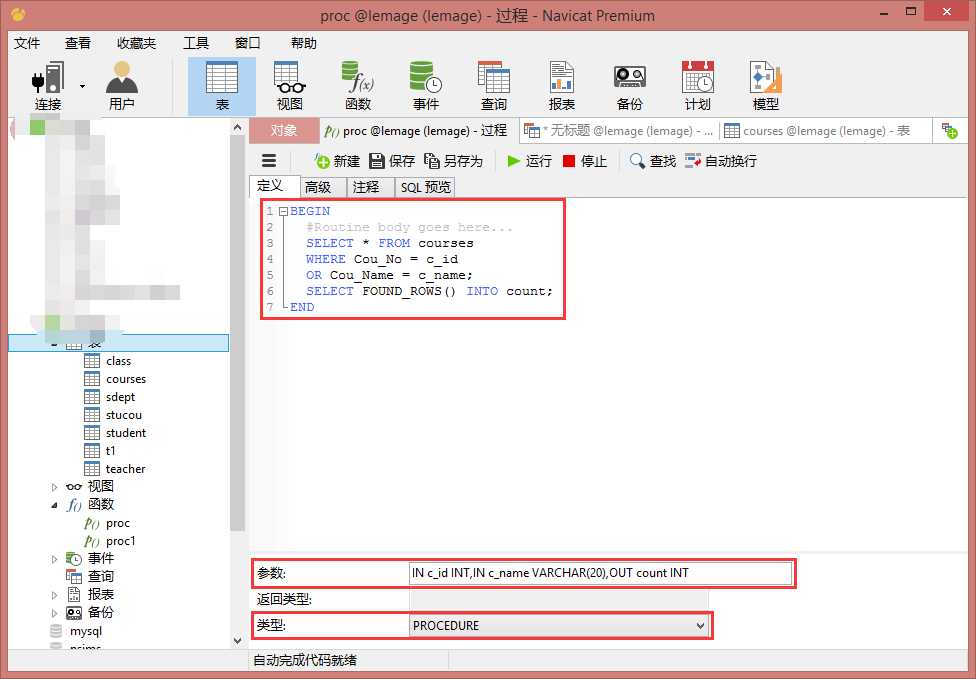This screenshot has width=976, height=679.
Task: Open the 连接 connection tool
Action: [47, 86]
